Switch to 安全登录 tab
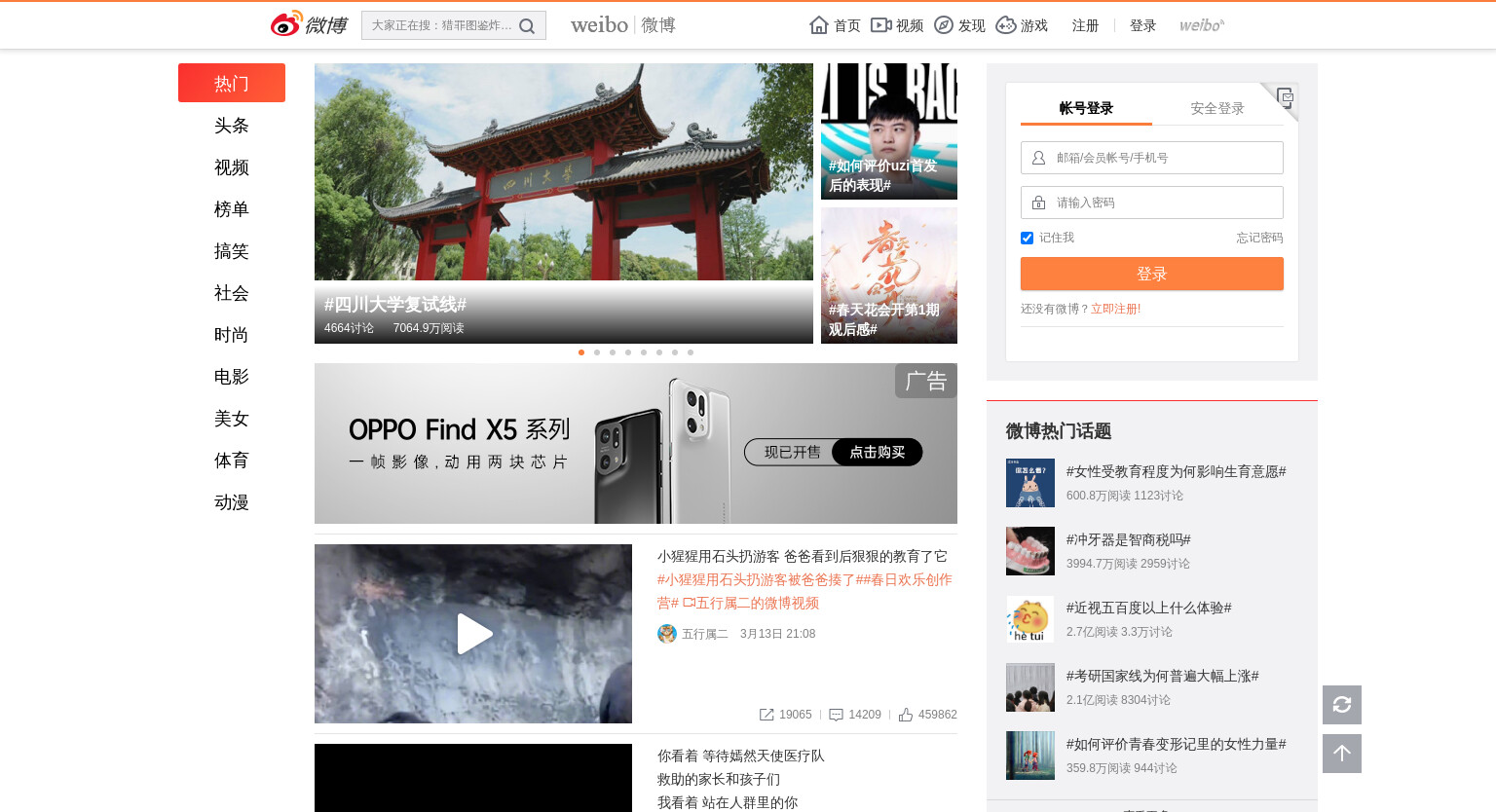The width and height of the screenshot is (1496, 812). pyautogui.click(x=1217, y=108)
